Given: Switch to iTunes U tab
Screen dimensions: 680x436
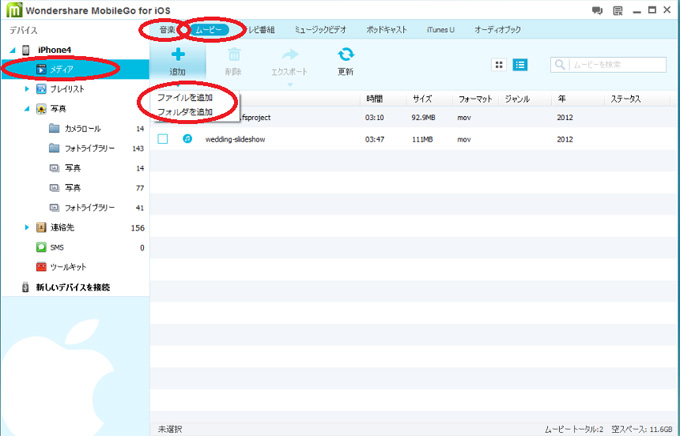Looking at the screenshot, I should [x=441, y=30].
